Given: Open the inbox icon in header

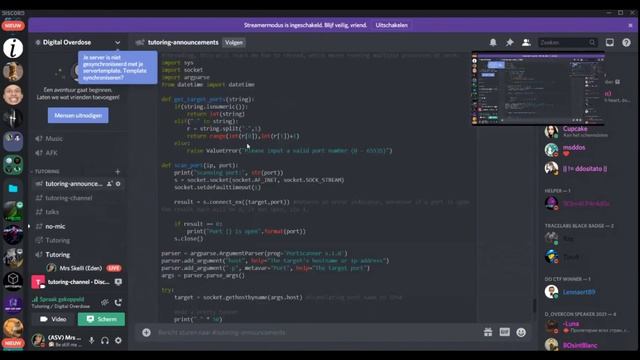Looking at the screenshot, I should tap(609, 42).
